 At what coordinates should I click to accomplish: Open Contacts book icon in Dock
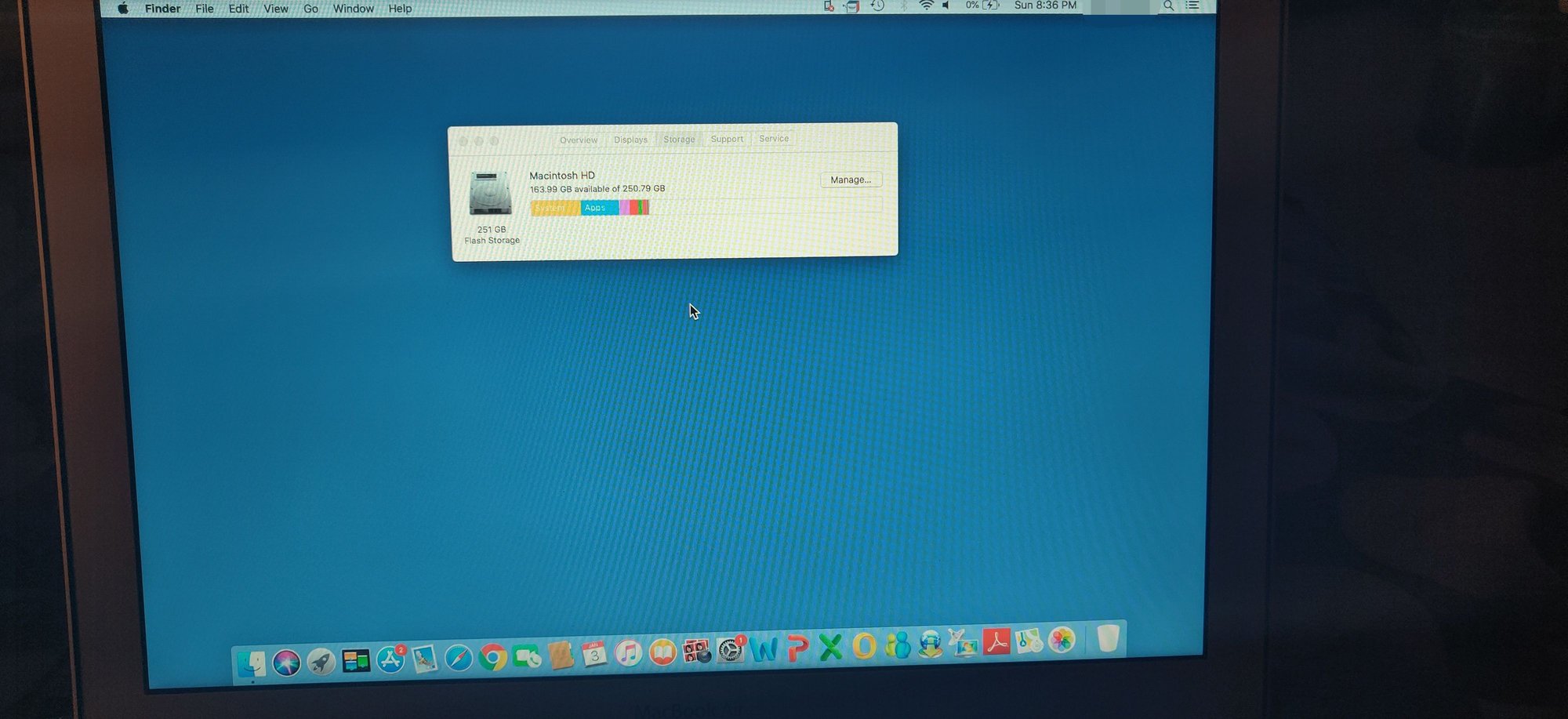click(561, 655)
